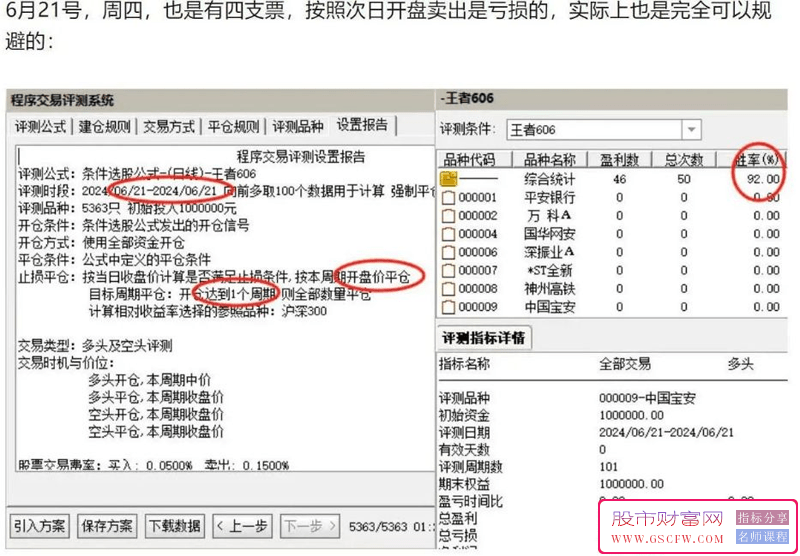Click the 多头 column label

pos(740,364)
